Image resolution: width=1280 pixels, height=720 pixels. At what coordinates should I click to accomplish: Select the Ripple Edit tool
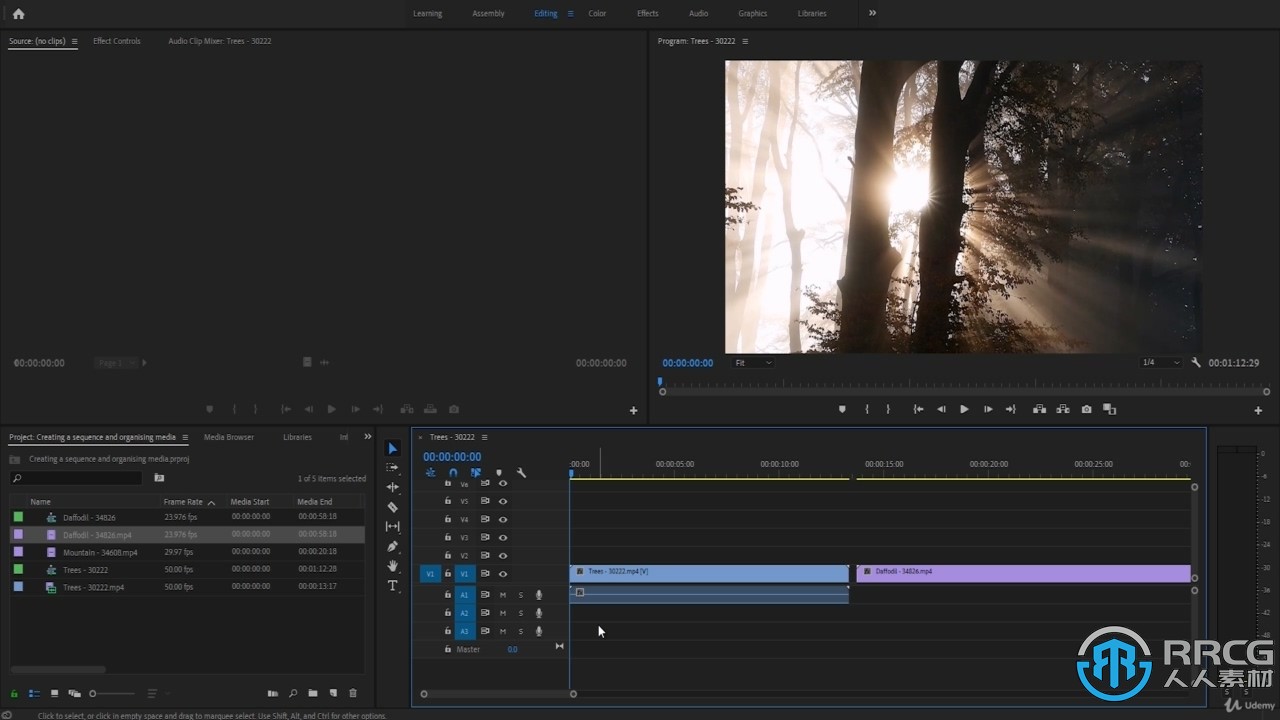click(x=393, y=487)
